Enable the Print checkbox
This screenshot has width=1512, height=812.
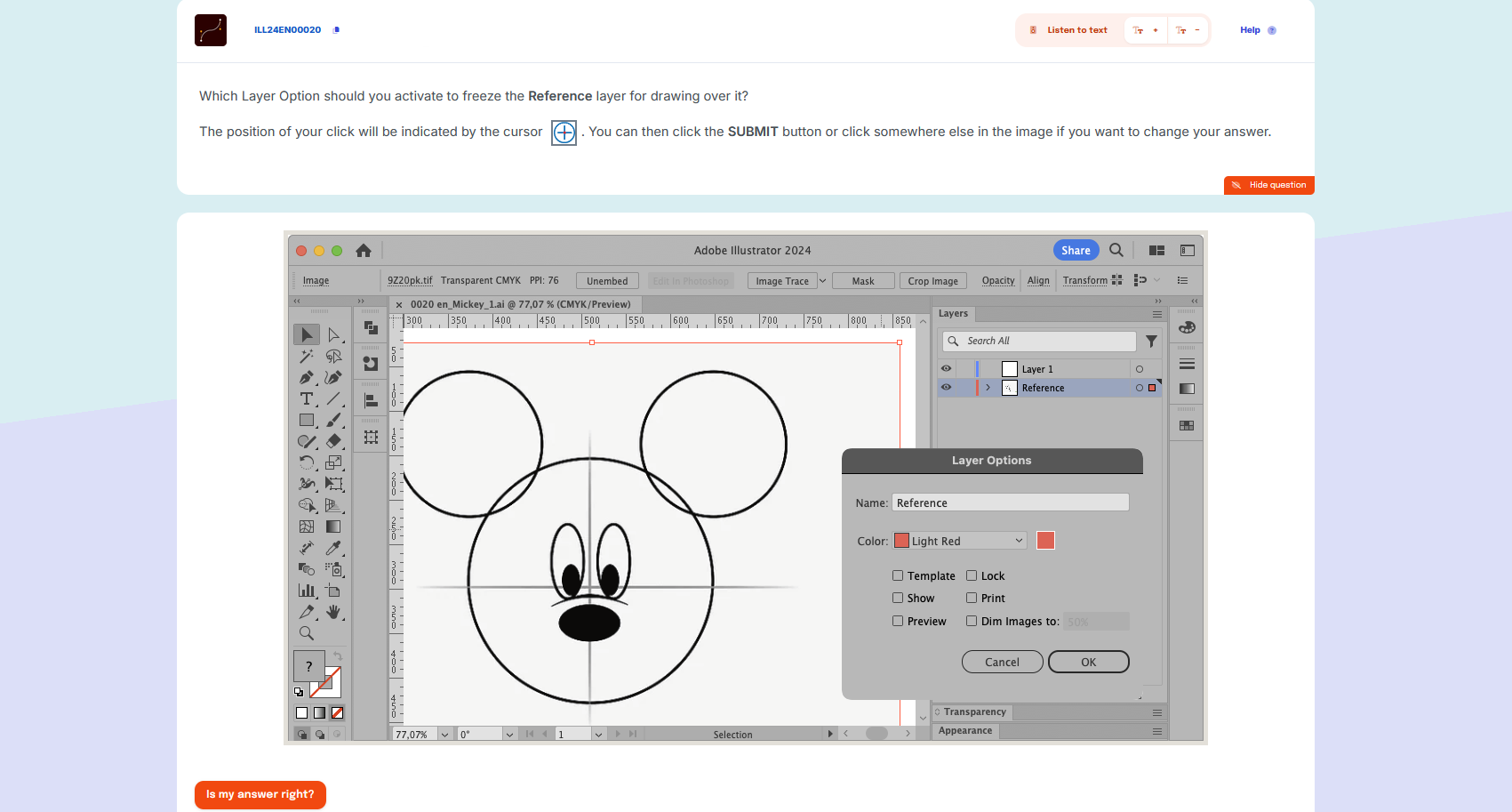coord(972,598)
